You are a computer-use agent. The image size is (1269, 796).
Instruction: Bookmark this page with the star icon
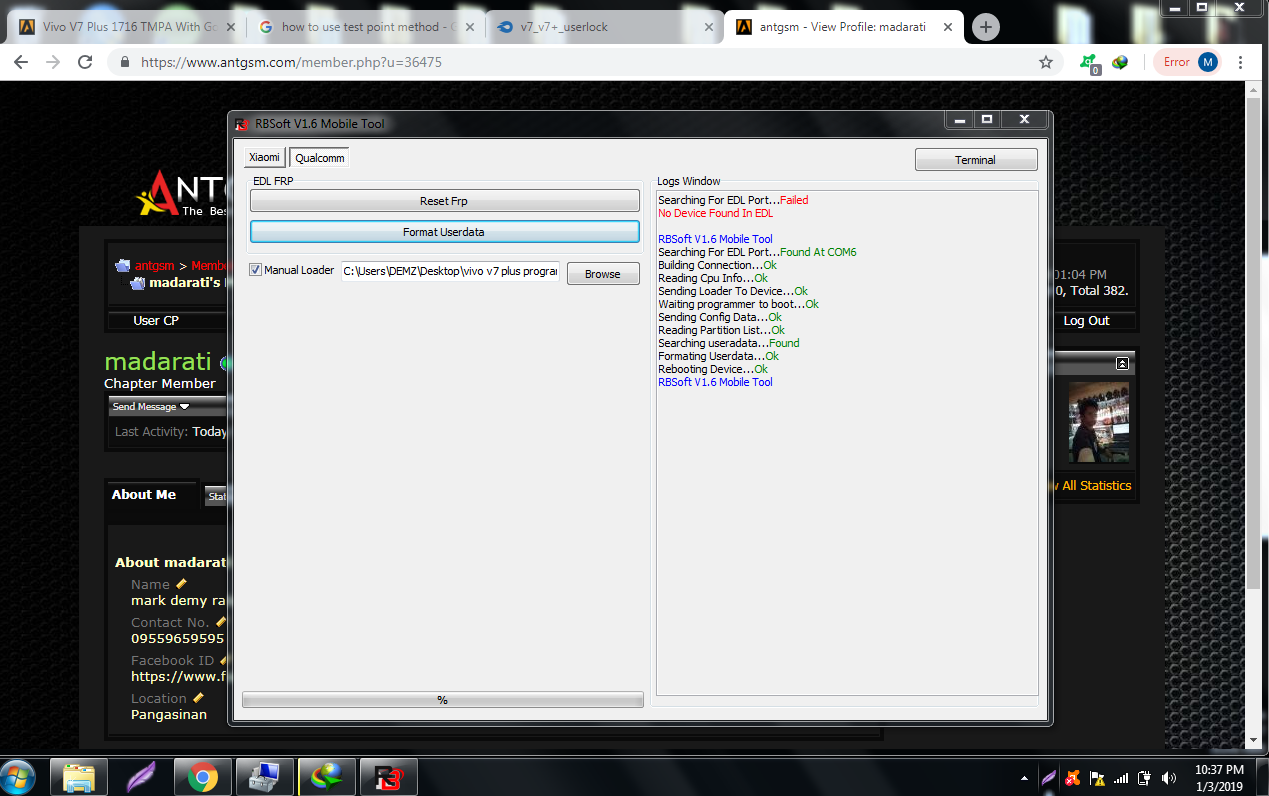[x=1046, y=62]
